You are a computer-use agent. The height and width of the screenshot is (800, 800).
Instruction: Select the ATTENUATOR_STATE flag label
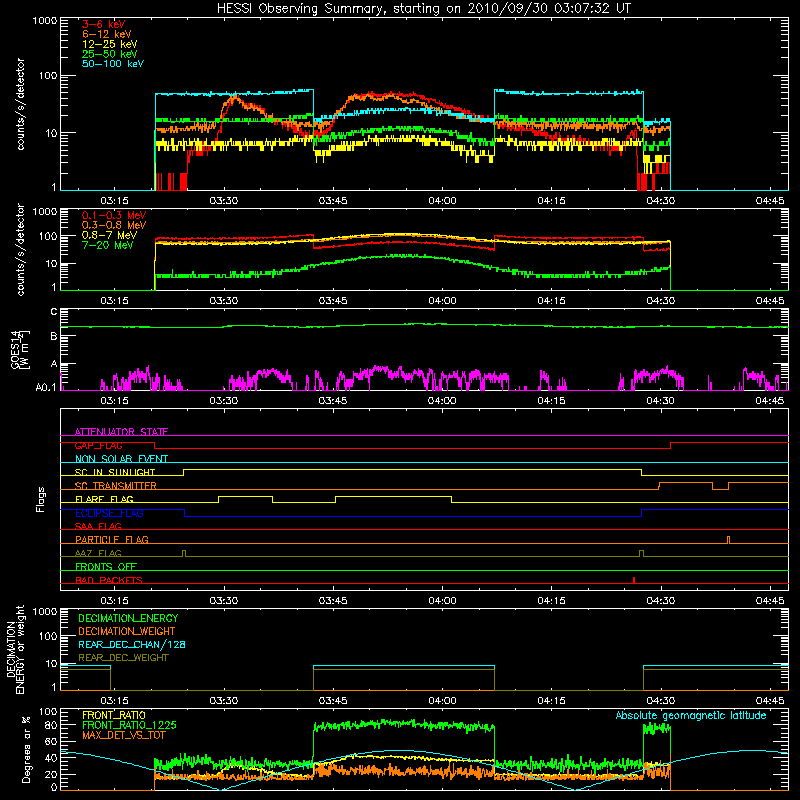tap(121, 432)
